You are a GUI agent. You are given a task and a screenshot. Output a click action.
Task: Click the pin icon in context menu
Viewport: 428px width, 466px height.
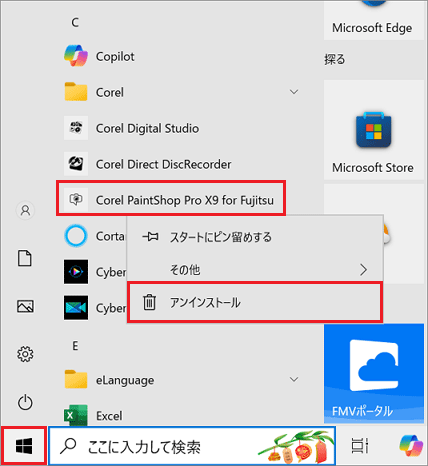(150, 237)
